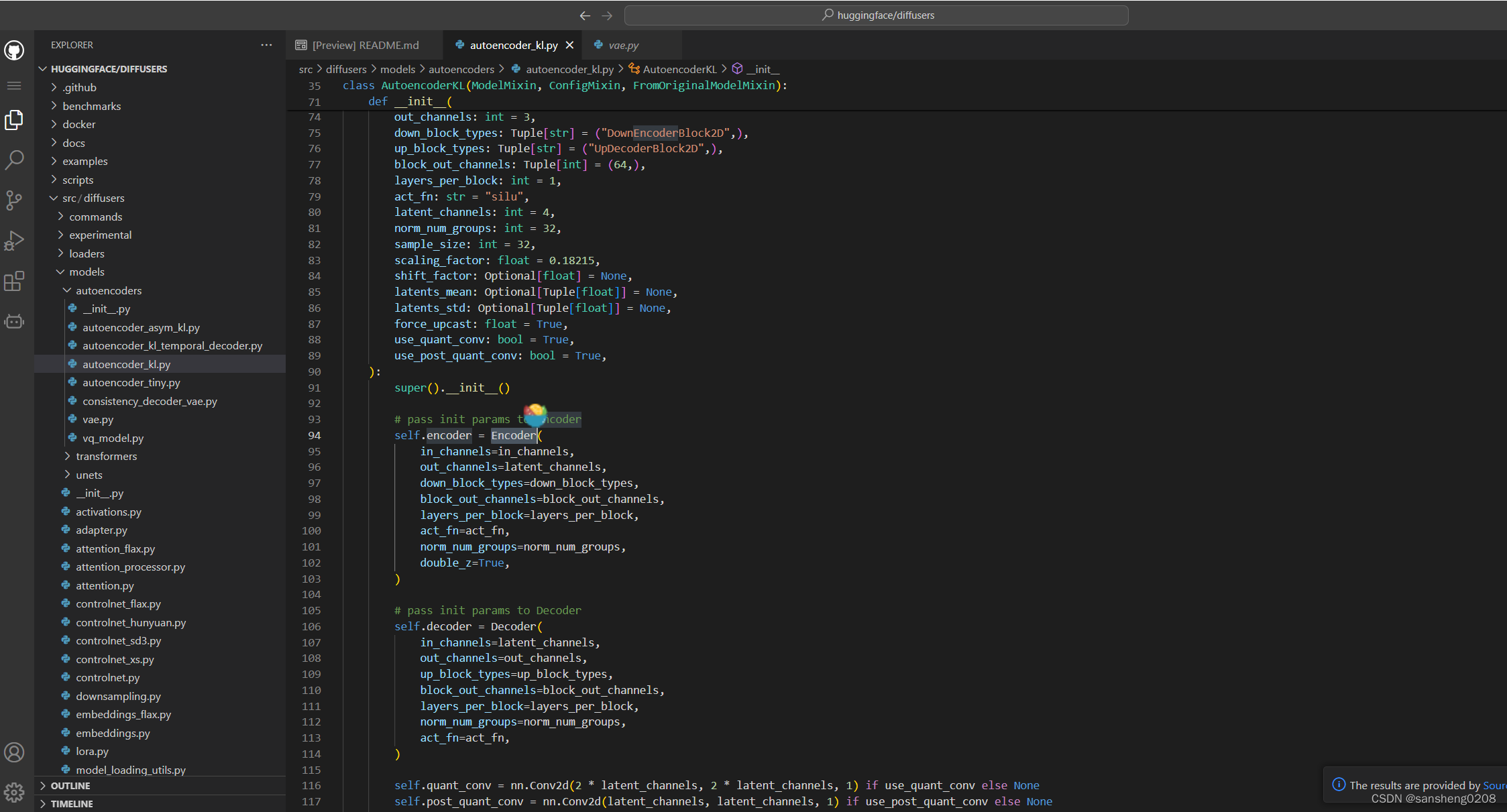This screenshot has height=812, width=1507.
Task: Switch to the vae.py tab
Action: [623, 45]
